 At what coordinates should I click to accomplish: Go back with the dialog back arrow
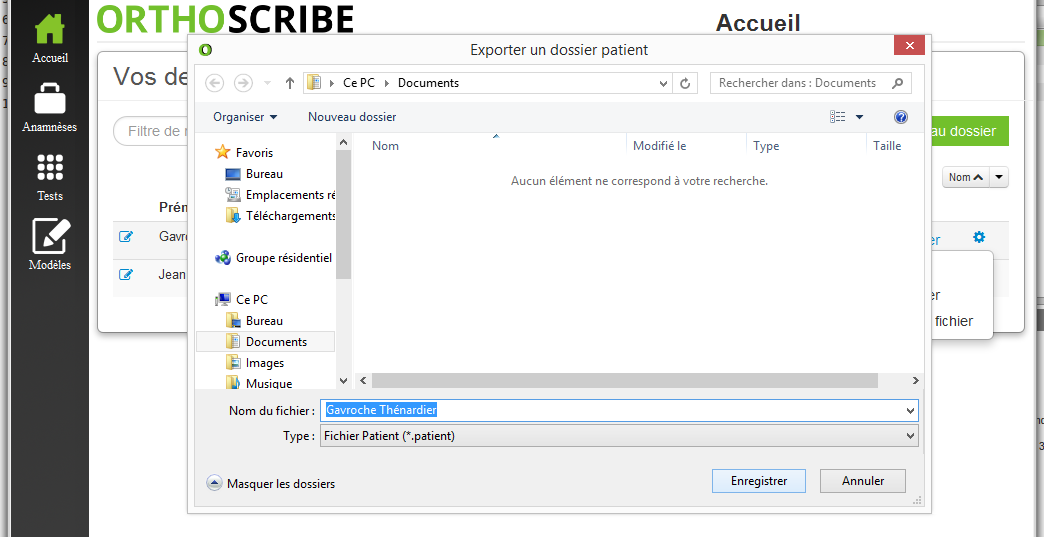tap(214, 83)
